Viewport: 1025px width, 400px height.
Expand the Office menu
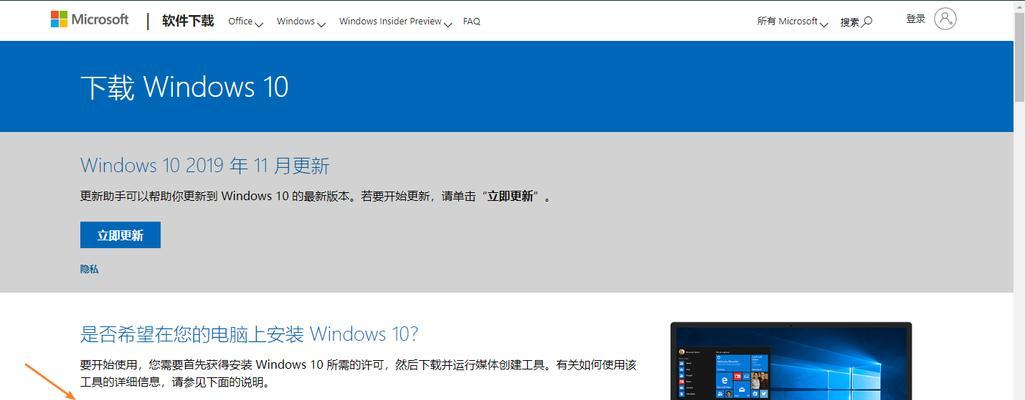(245, 22)
